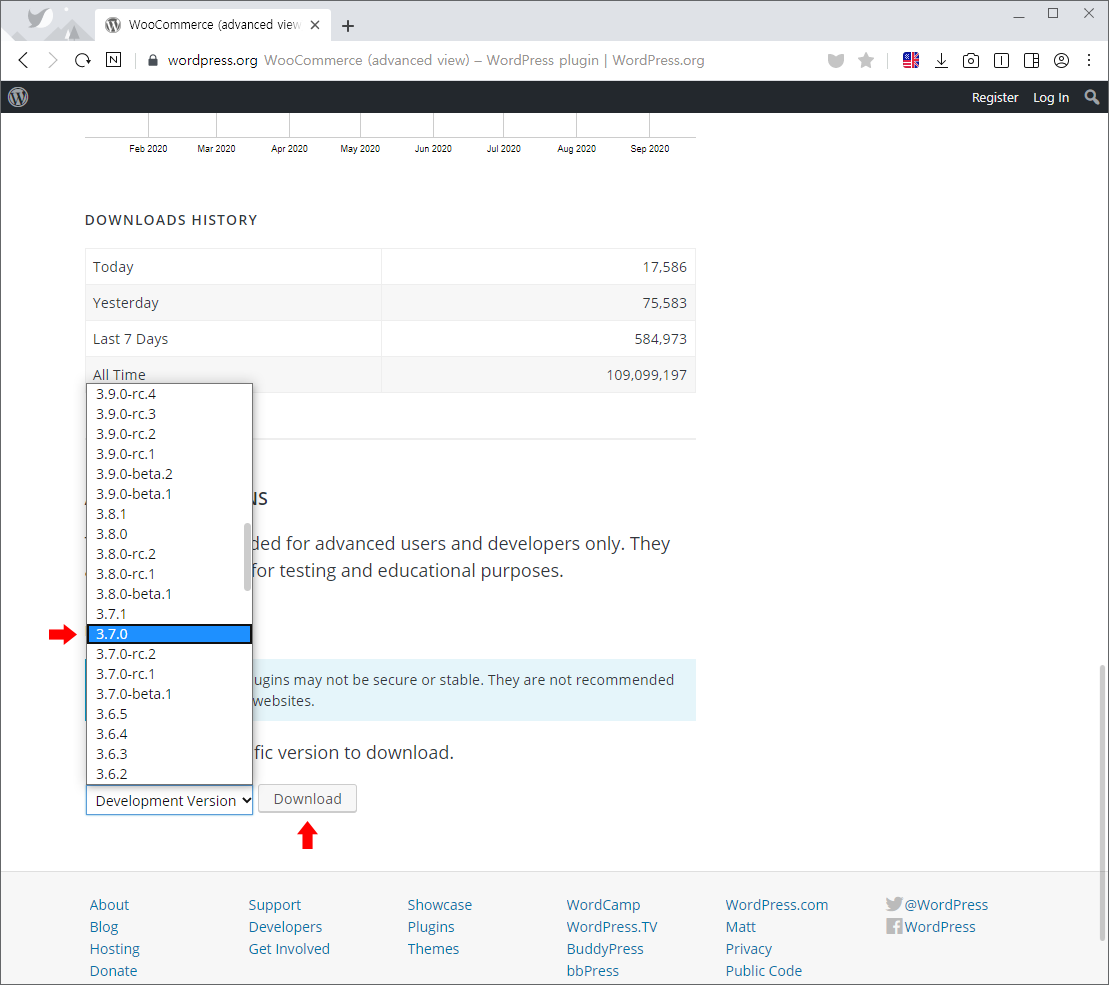Open the Showcase footer link
The height and width of the screenshot is (985, 1109).
439,904
